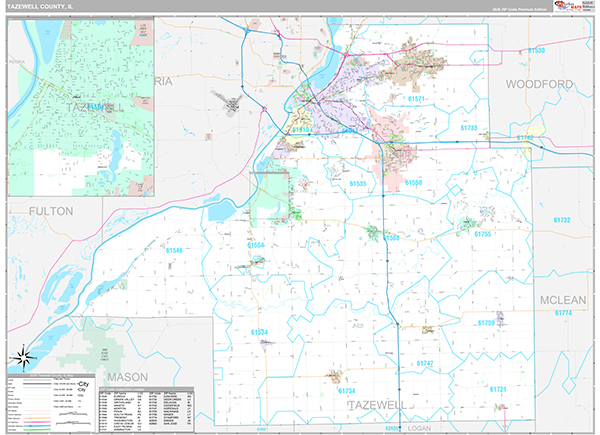The width and height of the screenshot is (600, 435).
Task: Click the blue lake west of Pekin
Action: [223, 210]
